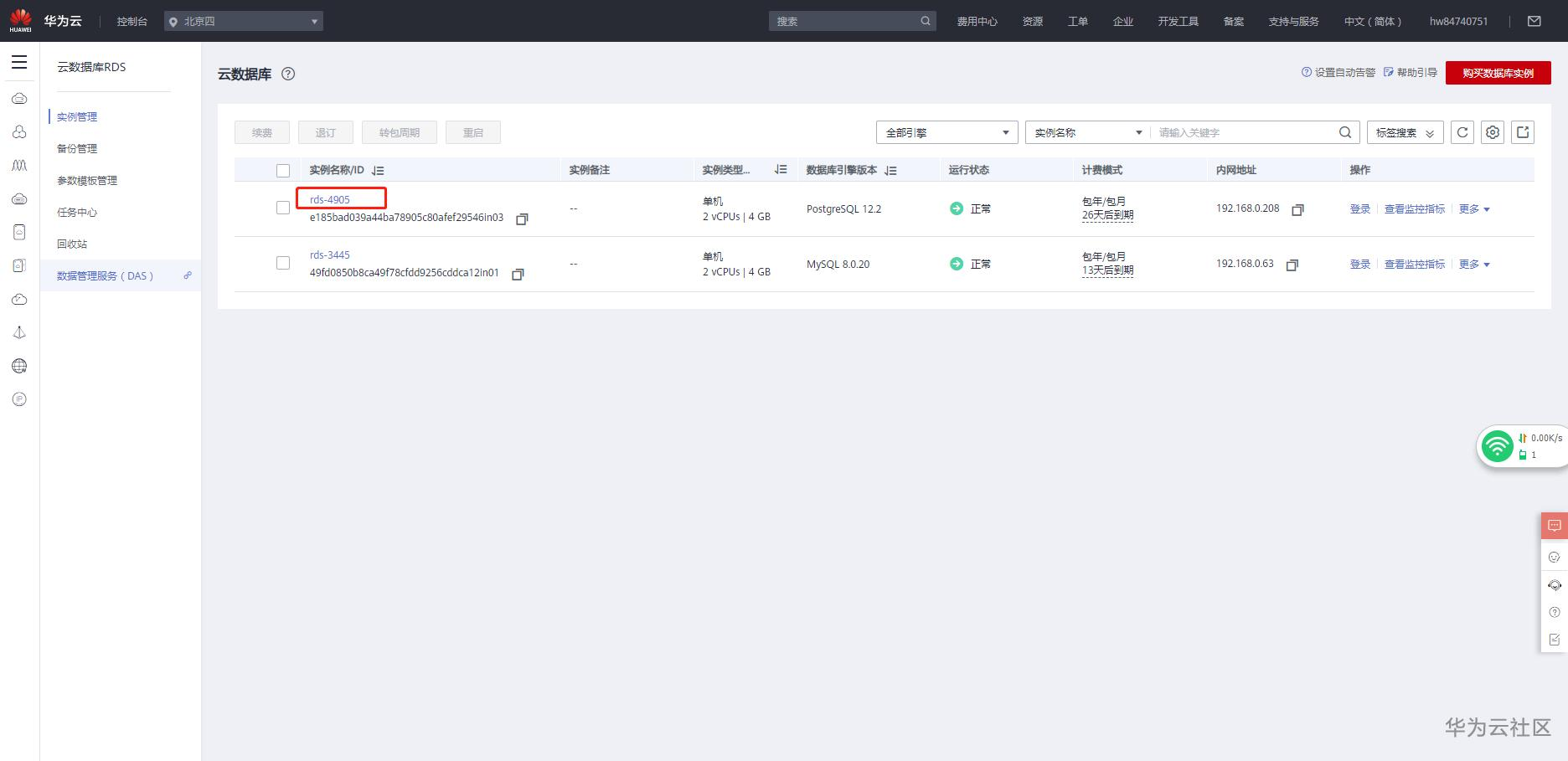Sort by 实例名称/ID column
The height and width of the screenshot is (761, 1568).
click(x=378, y=171)
